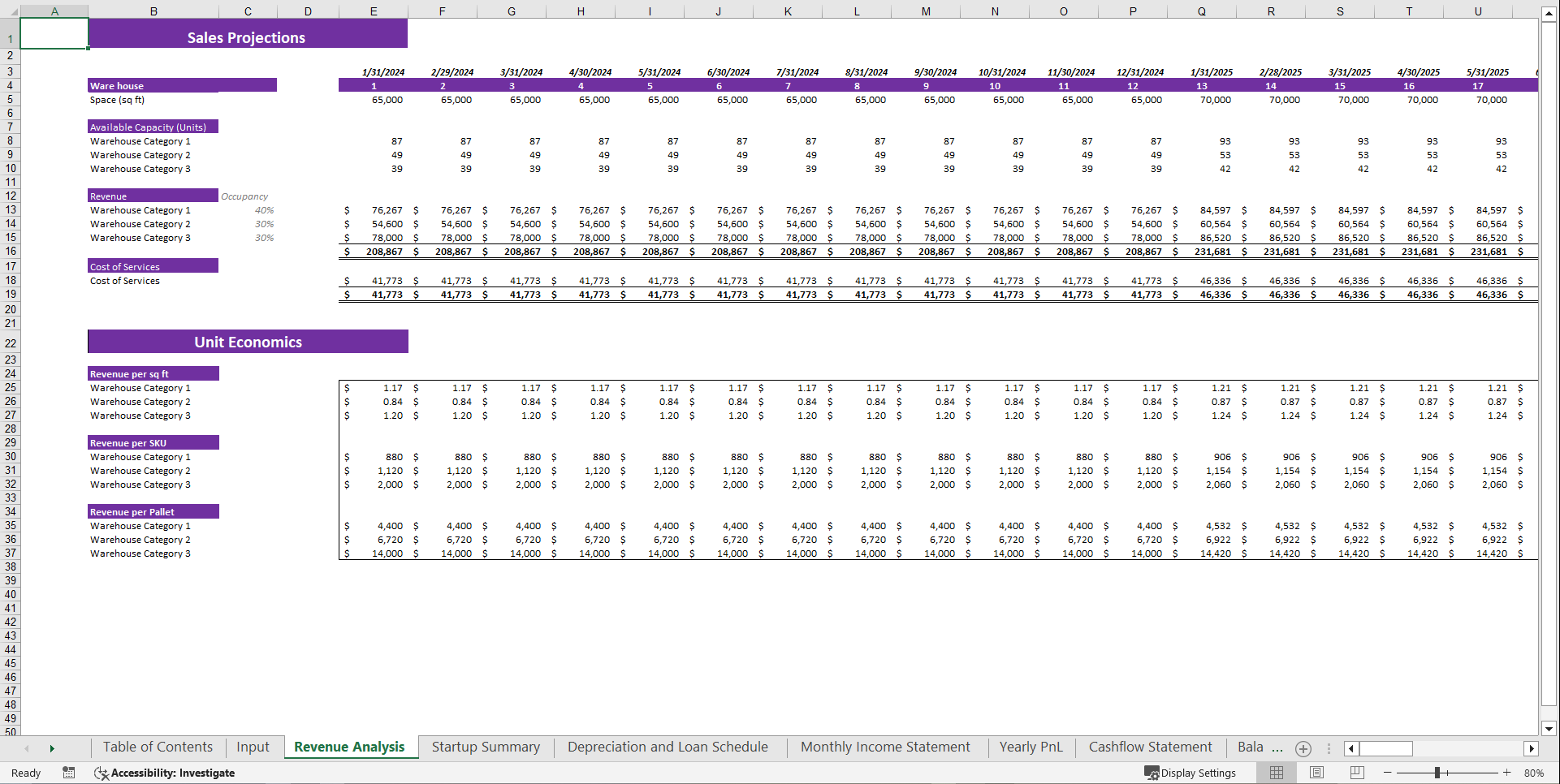Select column header E
This screenshot has width=1560, height=784.
[x=373, y=11]
